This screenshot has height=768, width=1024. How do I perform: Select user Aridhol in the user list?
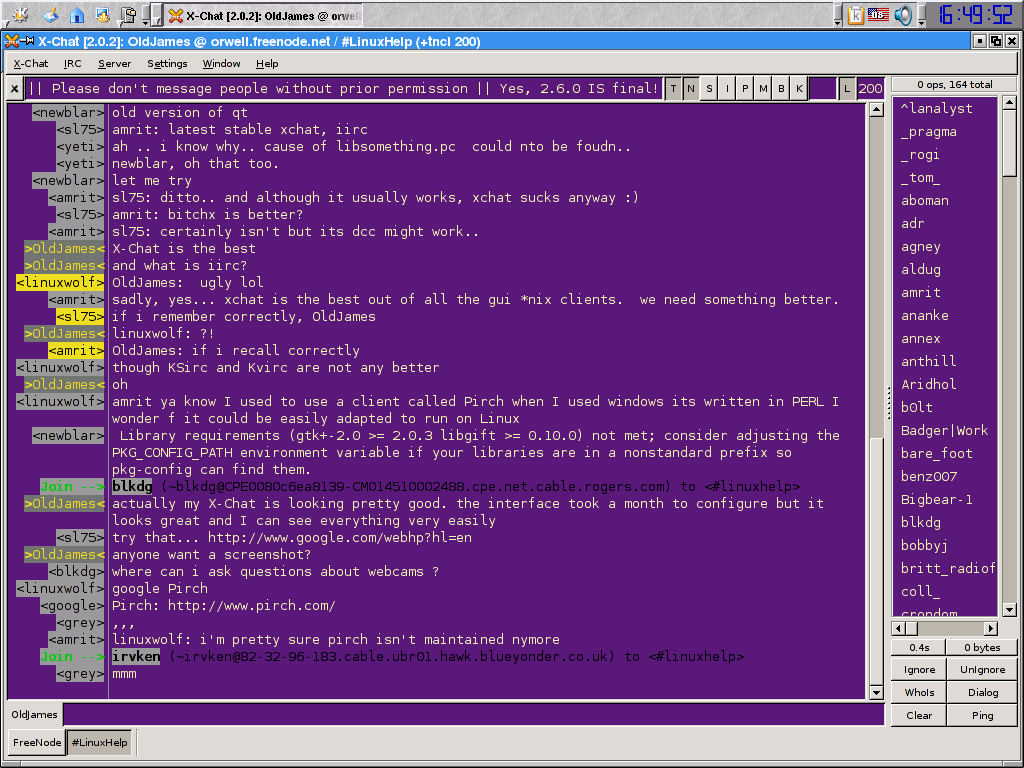(x=944, y=384)
